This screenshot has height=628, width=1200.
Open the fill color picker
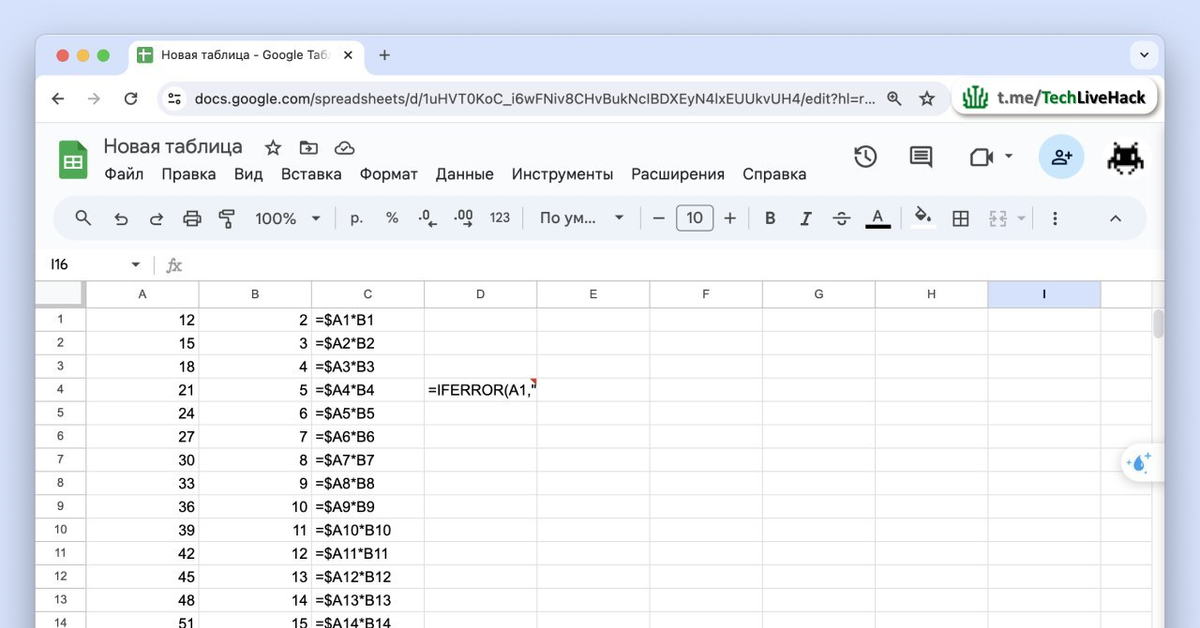(923, 218)
